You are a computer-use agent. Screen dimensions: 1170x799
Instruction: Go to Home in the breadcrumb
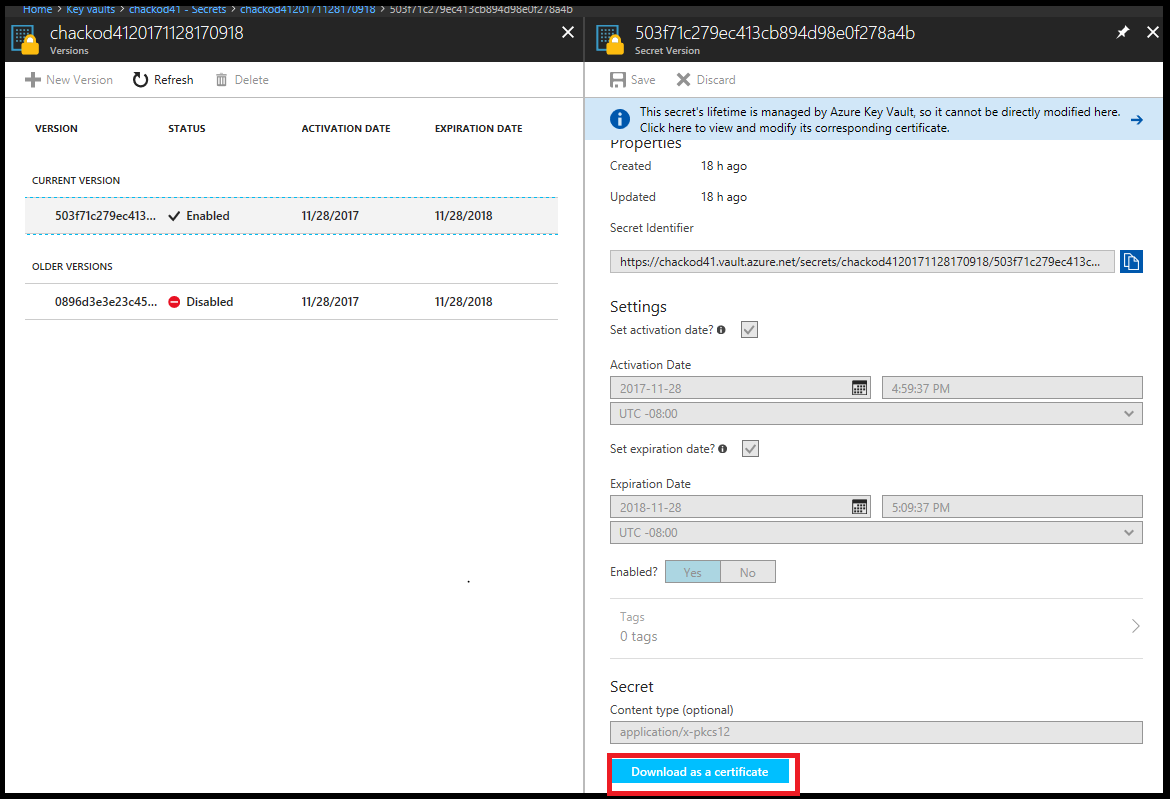(37, 9)
